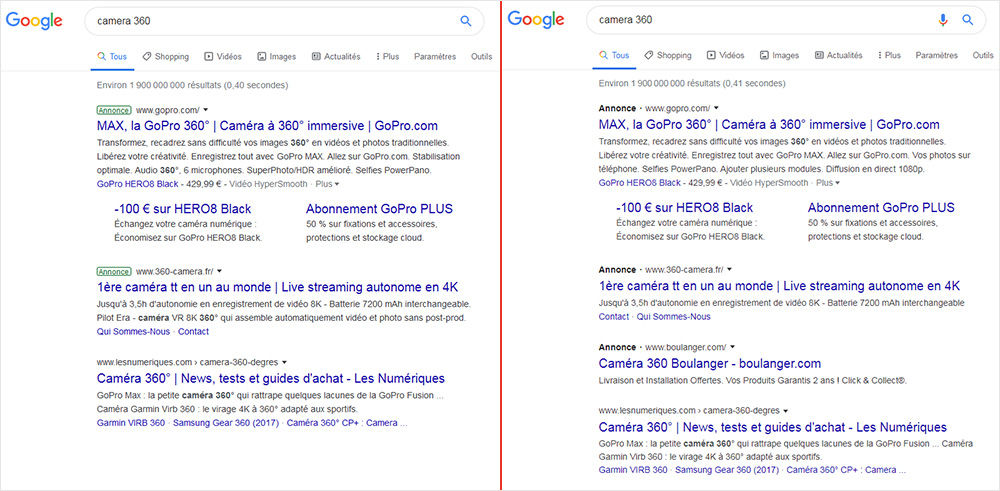1000x491 pixels.
Task: Expand arrow next to www.360-camera.fr/ in left panel
Action: coord(219,271)
